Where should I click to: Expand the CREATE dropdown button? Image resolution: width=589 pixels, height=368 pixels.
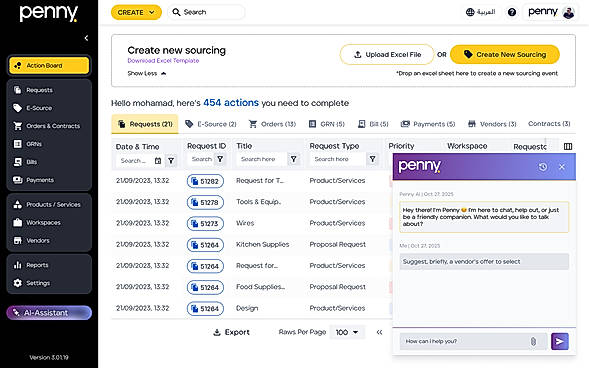[136, 12]
